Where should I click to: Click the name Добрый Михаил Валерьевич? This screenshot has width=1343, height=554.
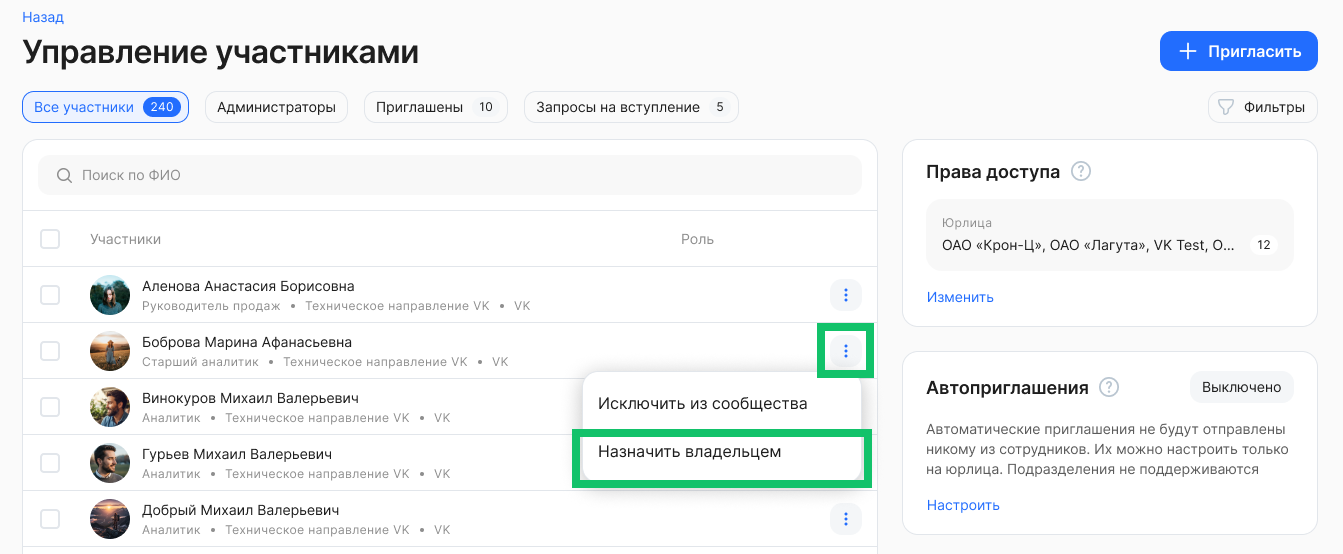240,510
